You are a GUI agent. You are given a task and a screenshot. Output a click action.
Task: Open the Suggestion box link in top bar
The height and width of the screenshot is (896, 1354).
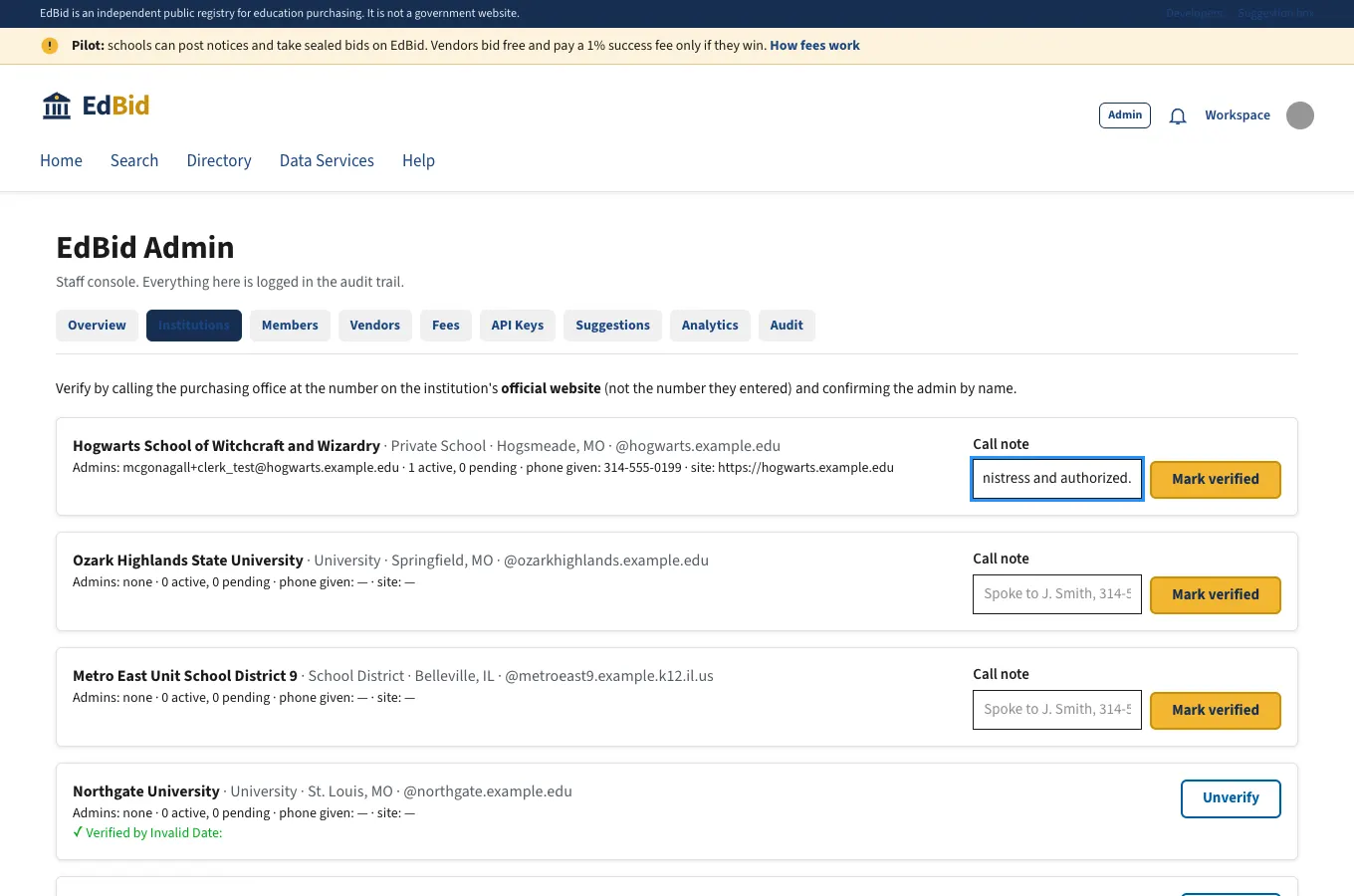pos(1275,13)
